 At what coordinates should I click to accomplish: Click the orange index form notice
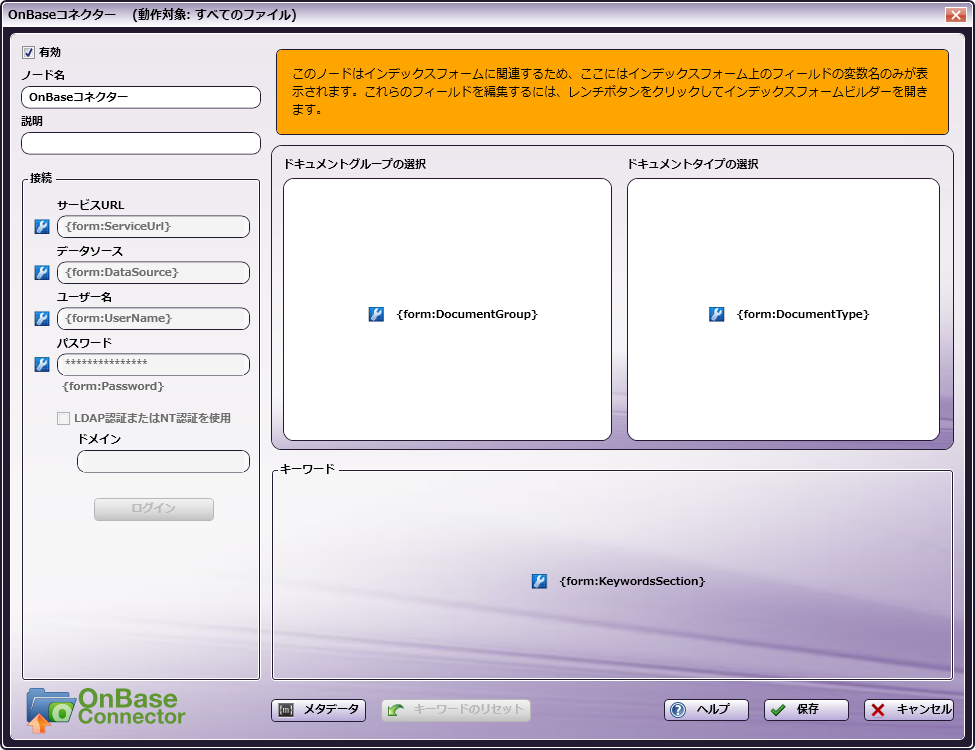click(612, 92)
